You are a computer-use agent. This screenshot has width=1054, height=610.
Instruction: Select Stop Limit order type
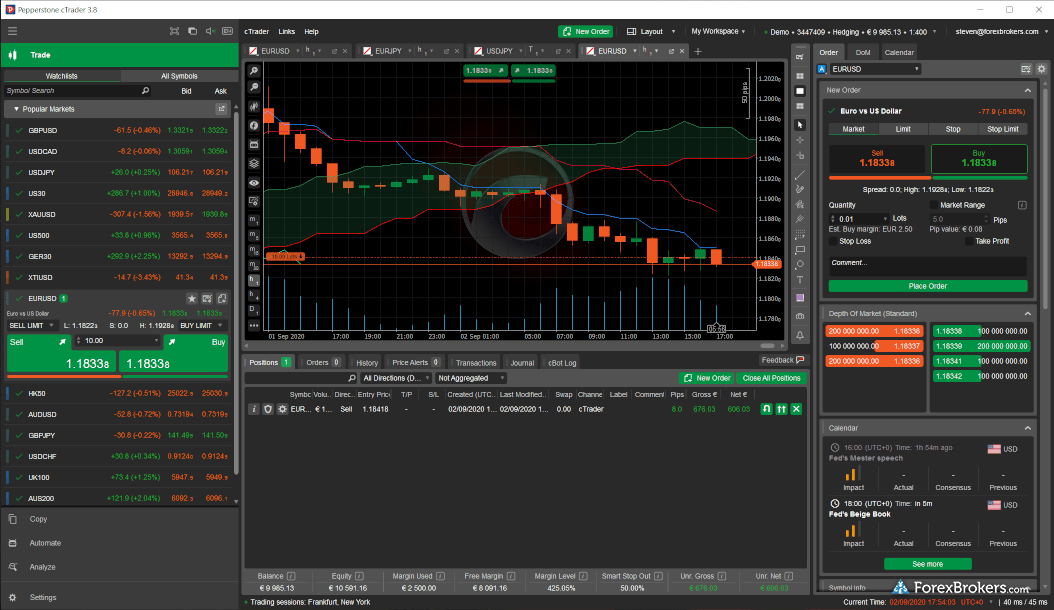pyautogui.click(x=1002, y=129)
